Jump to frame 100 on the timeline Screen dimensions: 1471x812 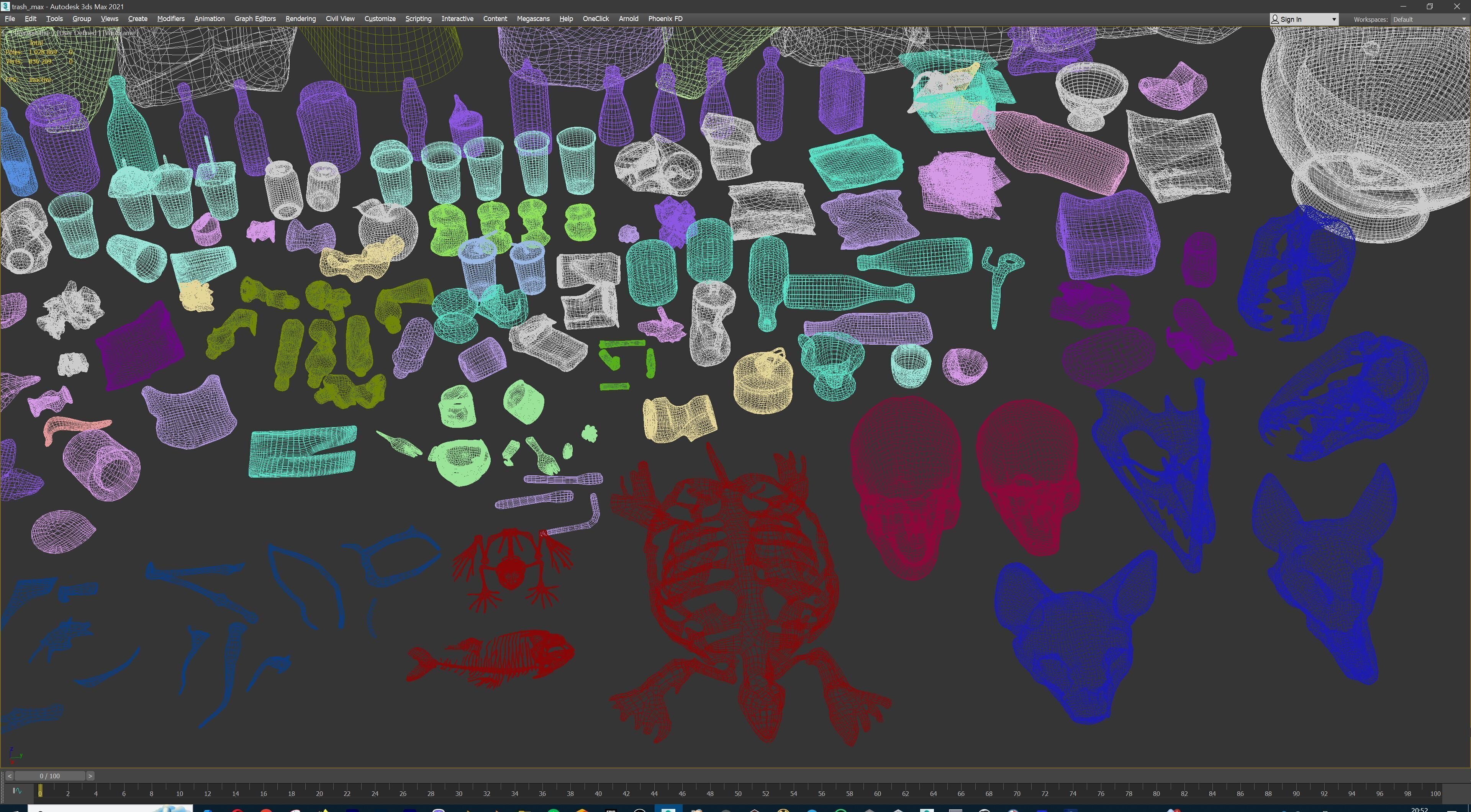pyautogui.click(x=1435, y=793)
